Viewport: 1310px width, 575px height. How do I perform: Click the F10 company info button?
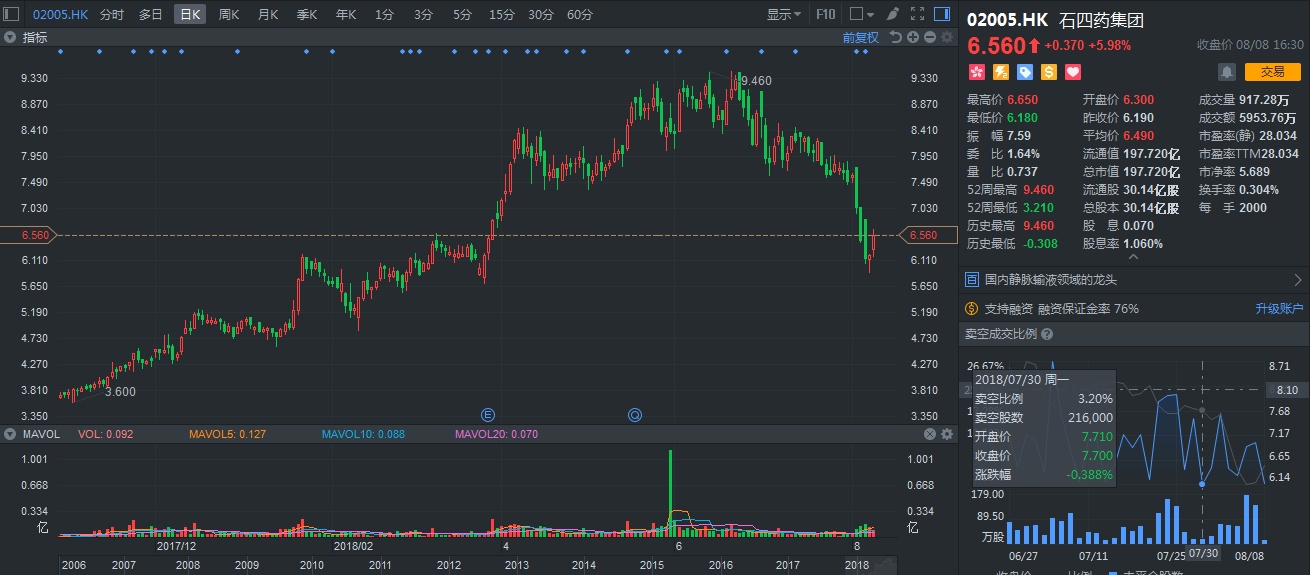[x=825, y=14]
